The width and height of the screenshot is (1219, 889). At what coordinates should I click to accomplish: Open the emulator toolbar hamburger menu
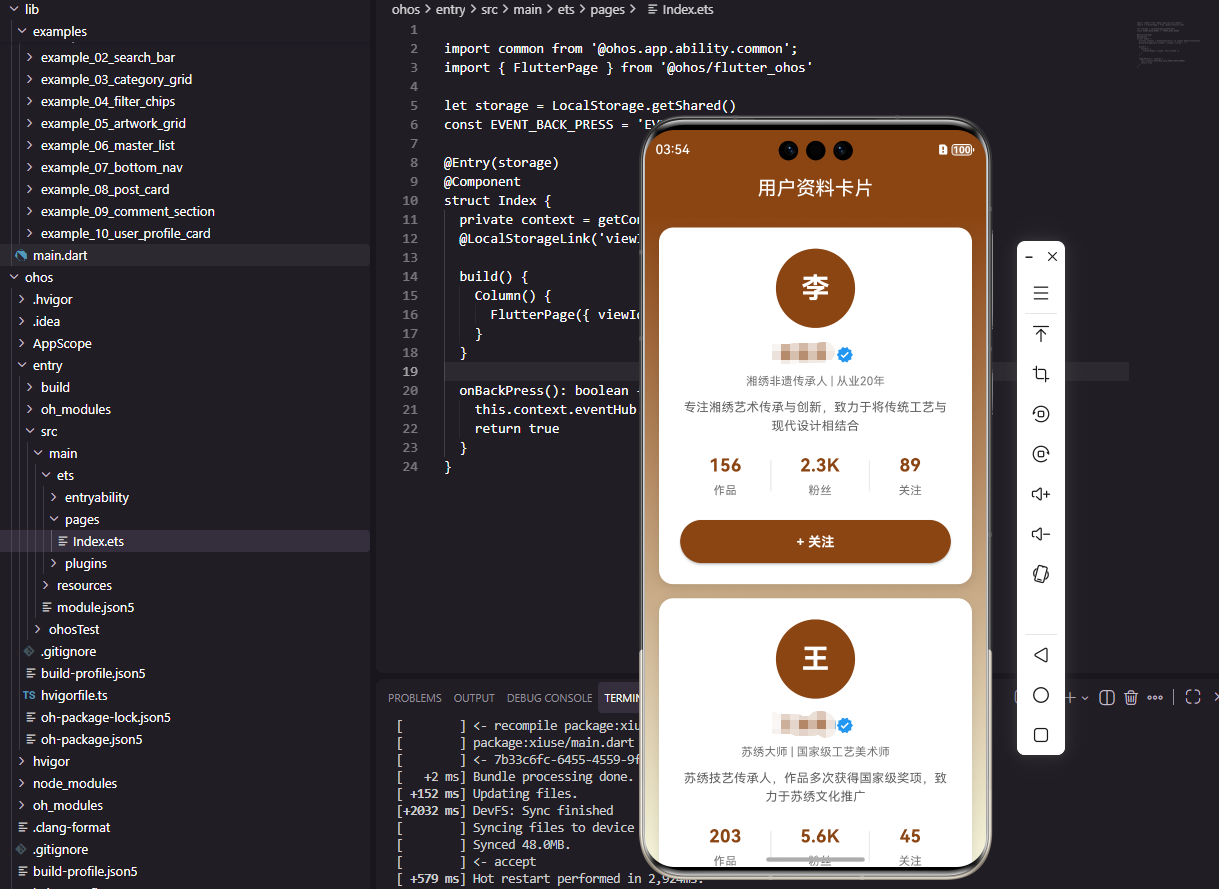coord(1041,293)
